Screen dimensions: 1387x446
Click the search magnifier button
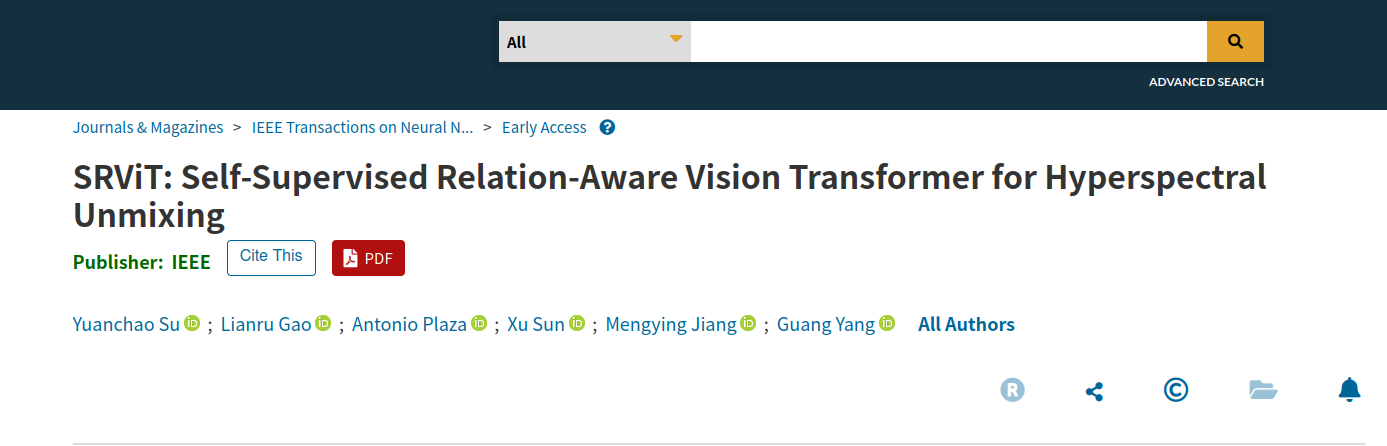pos(1235,42)
